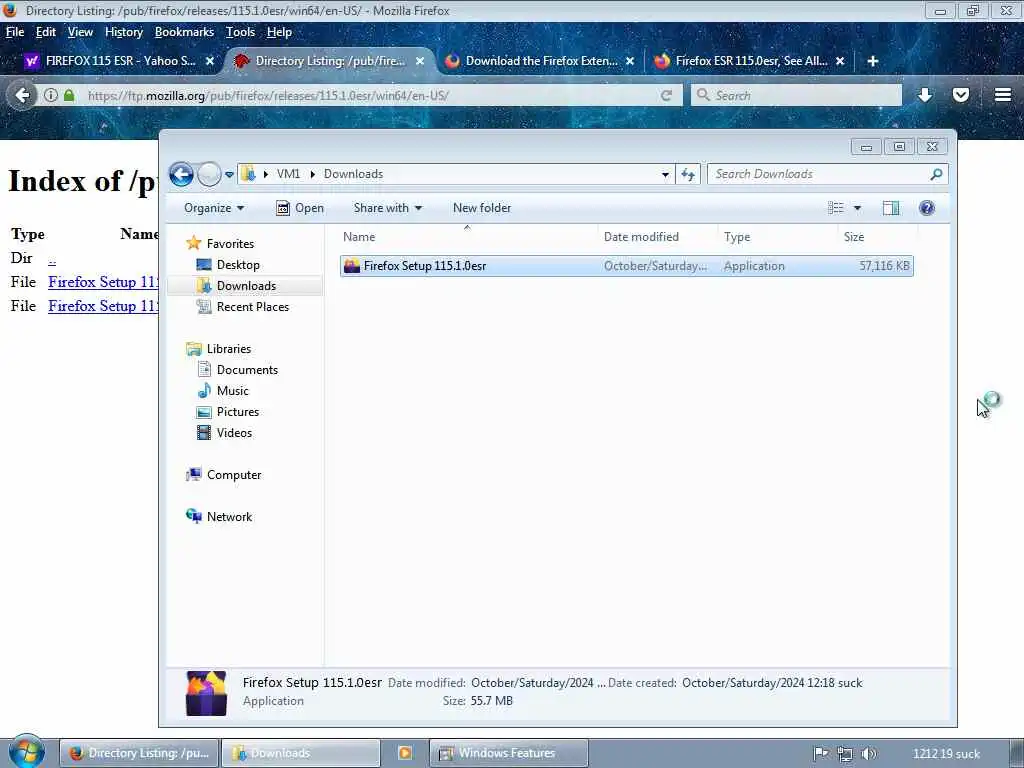
Task: Sort by Date modified column header
Action: pos(658,236)
